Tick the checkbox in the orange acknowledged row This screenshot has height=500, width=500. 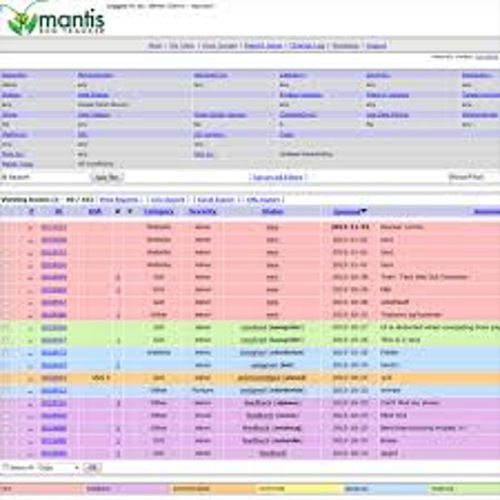click(x=6, y=378)
